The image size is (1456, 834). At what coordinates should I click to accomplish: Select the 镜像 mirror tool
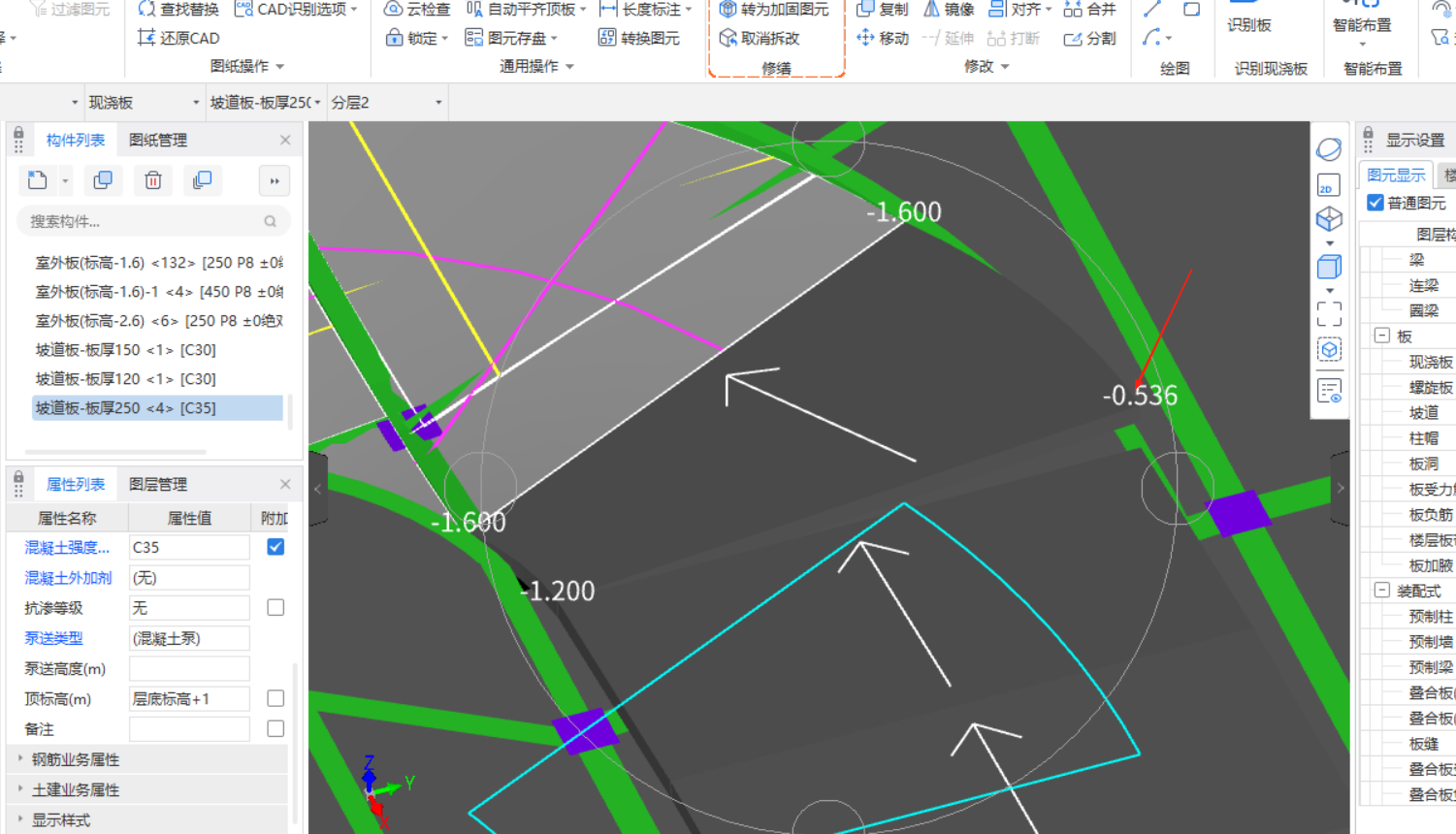pos(948,9)
